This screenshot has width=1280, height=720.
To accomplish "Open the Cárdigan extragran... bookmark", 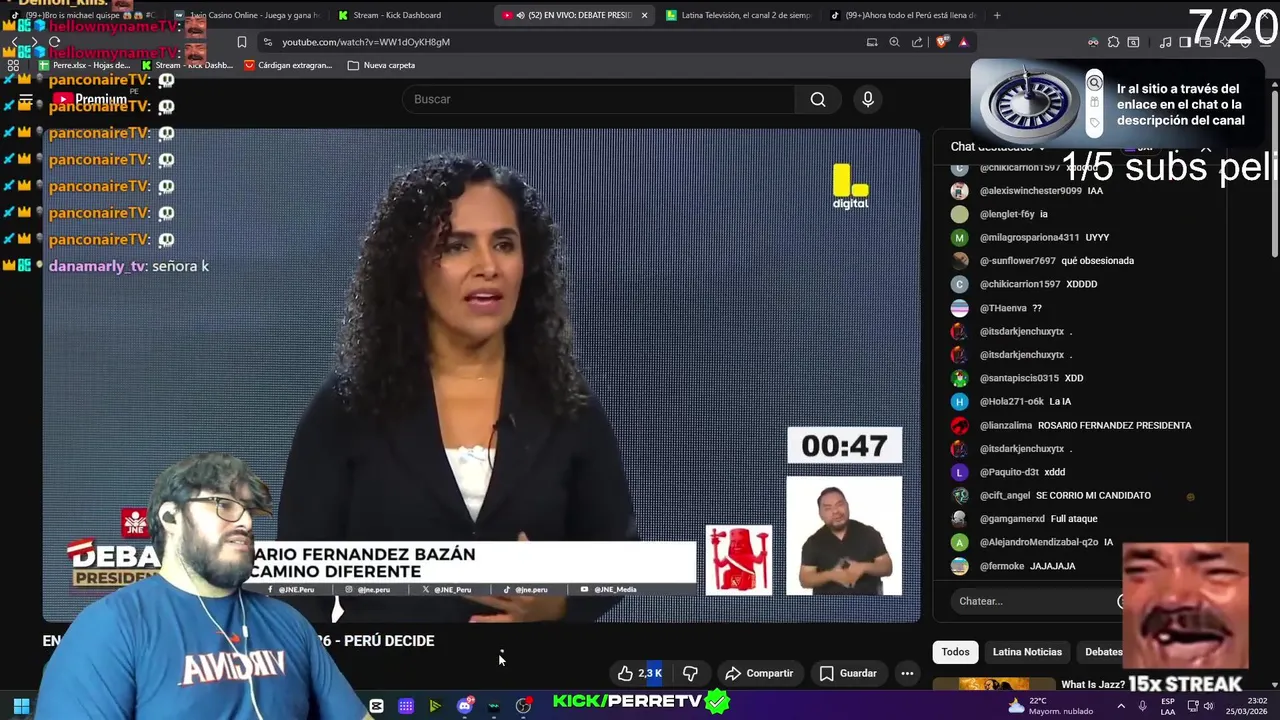I will (x=288, y=65).
